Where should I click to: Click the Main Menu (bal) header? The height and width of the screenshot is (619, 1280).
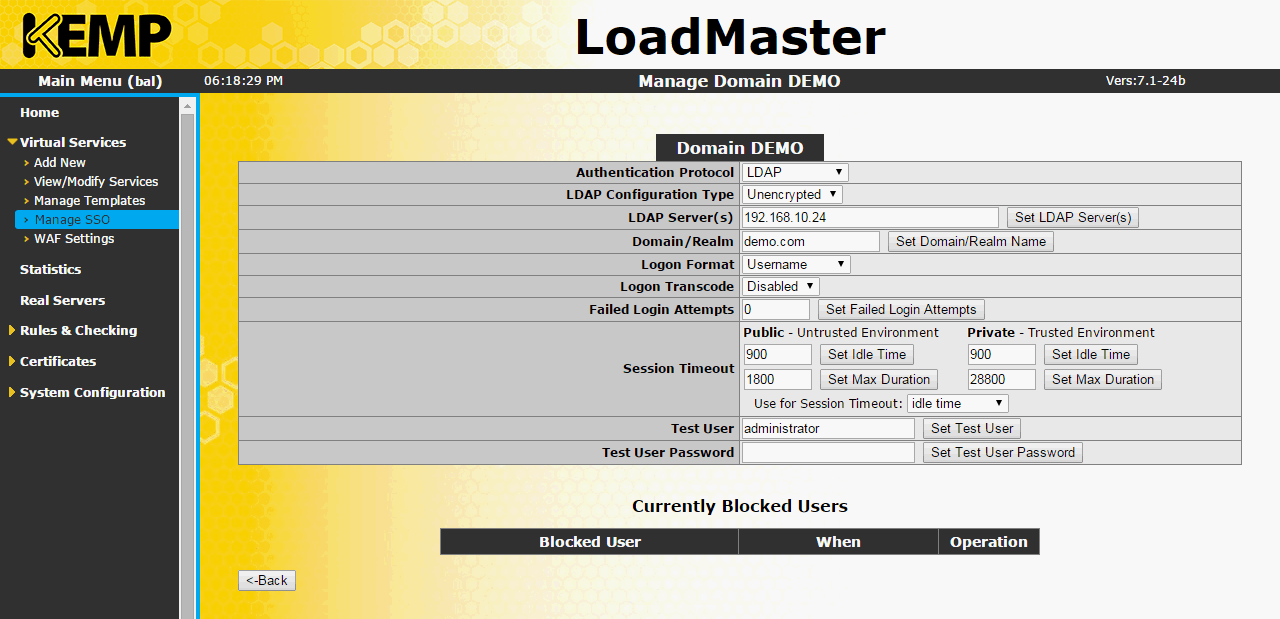(100, 81)
